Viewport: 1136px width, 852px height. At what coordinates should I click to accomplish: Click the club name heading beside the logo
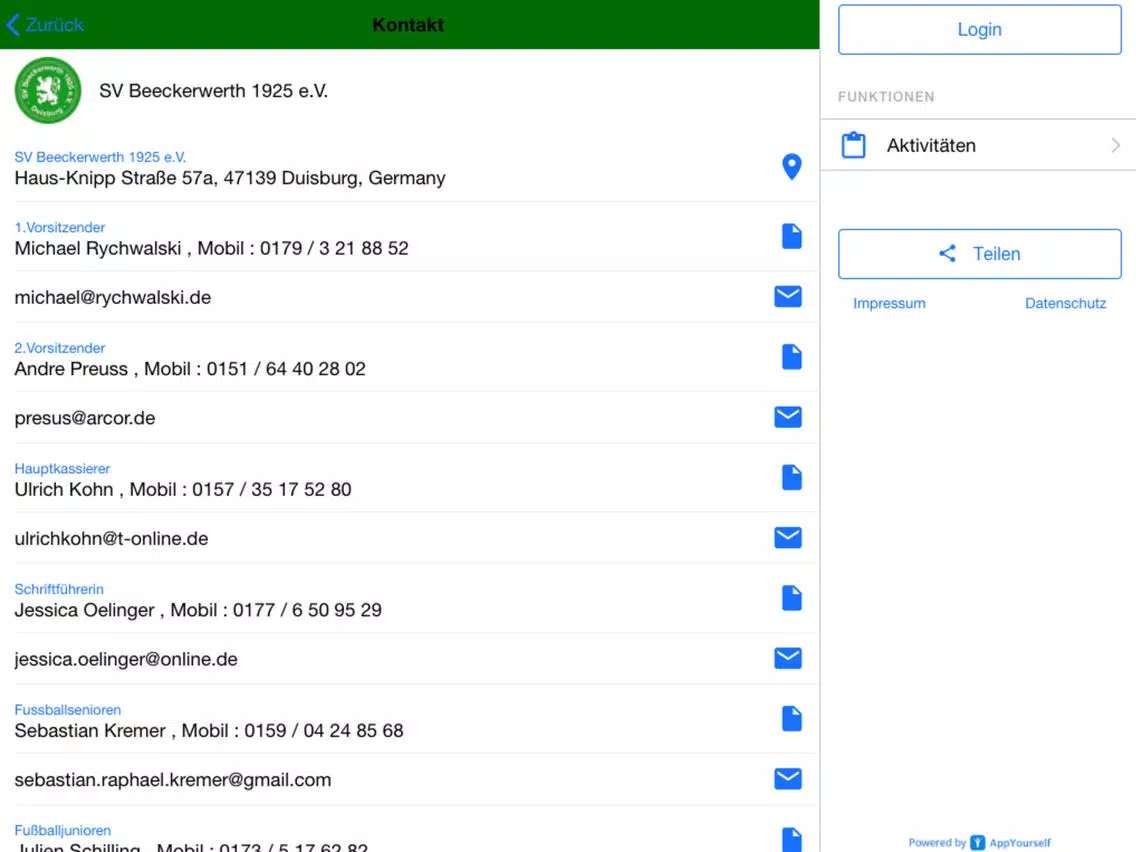pos(214,91)
